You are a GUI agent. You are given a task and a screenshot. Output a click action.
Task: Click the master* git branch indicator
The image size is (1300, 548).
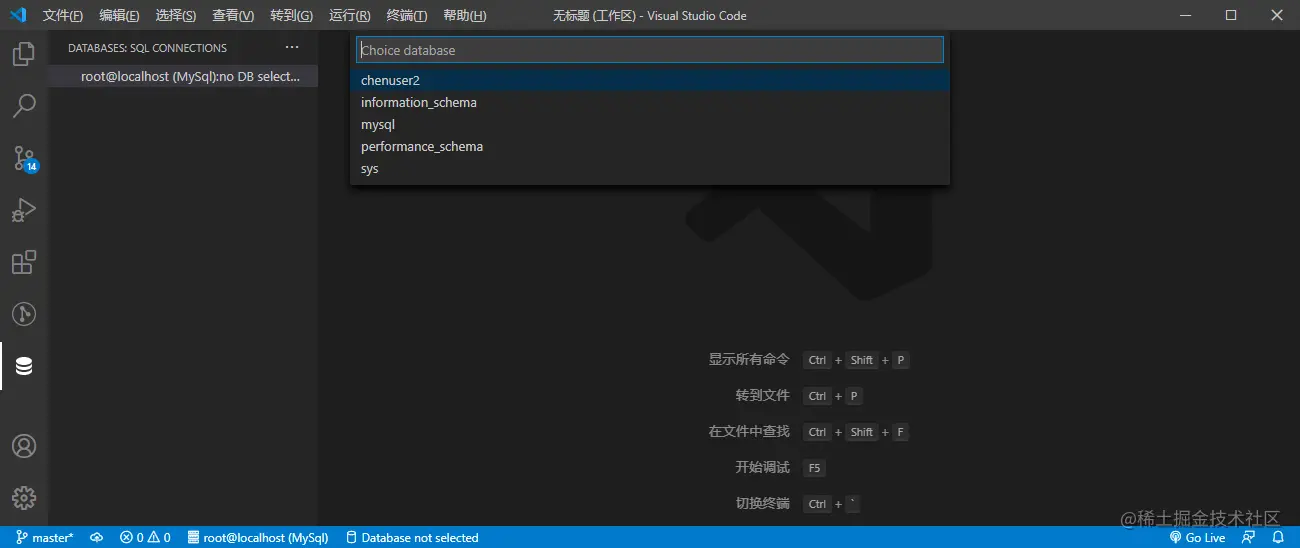pos(45,538)
